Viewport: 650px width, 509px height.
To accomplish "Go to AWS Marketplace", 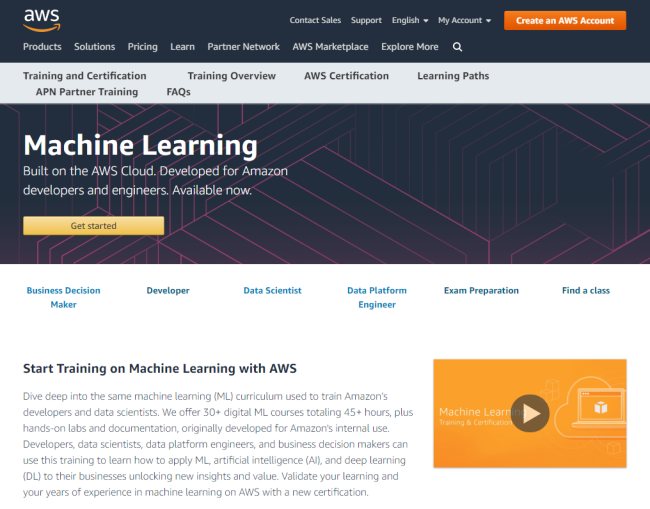I will [x=330, y=47].
